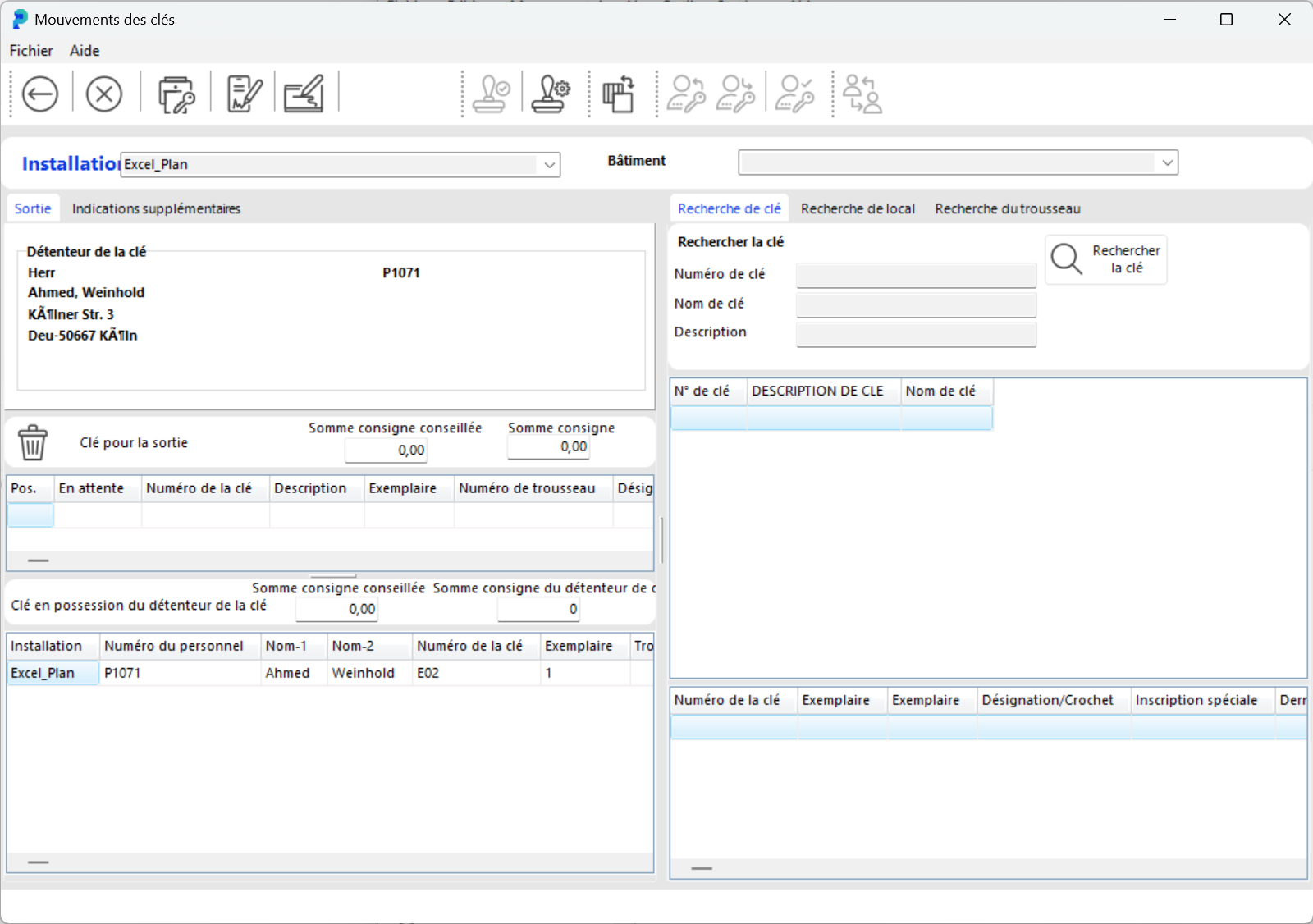
Task: Click the copy-swap documents toolbar icon
Action: pos(620,94)
